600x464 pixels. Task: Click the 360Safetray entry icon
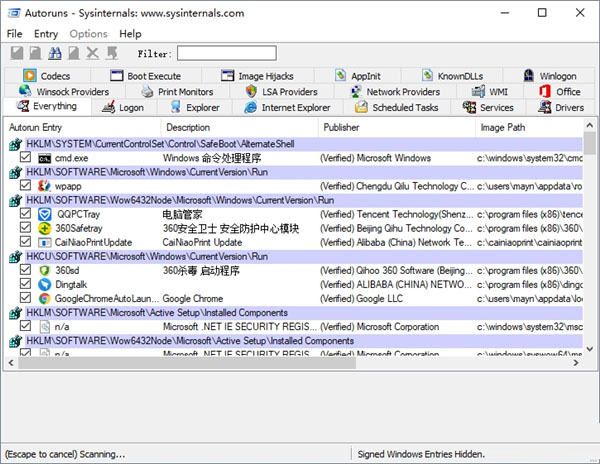(45, 228)
